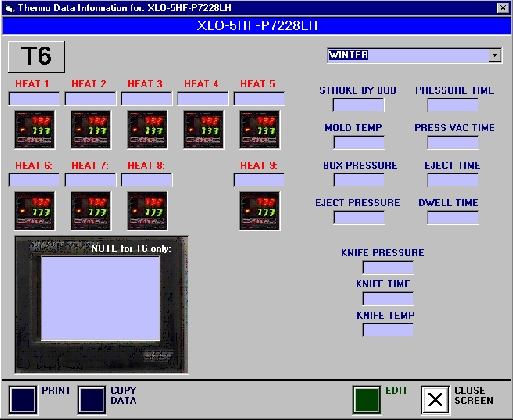Click the EJECT PRESSURE input field
The width and height of the screenshot is (513, 420).
tap(359, 218)
